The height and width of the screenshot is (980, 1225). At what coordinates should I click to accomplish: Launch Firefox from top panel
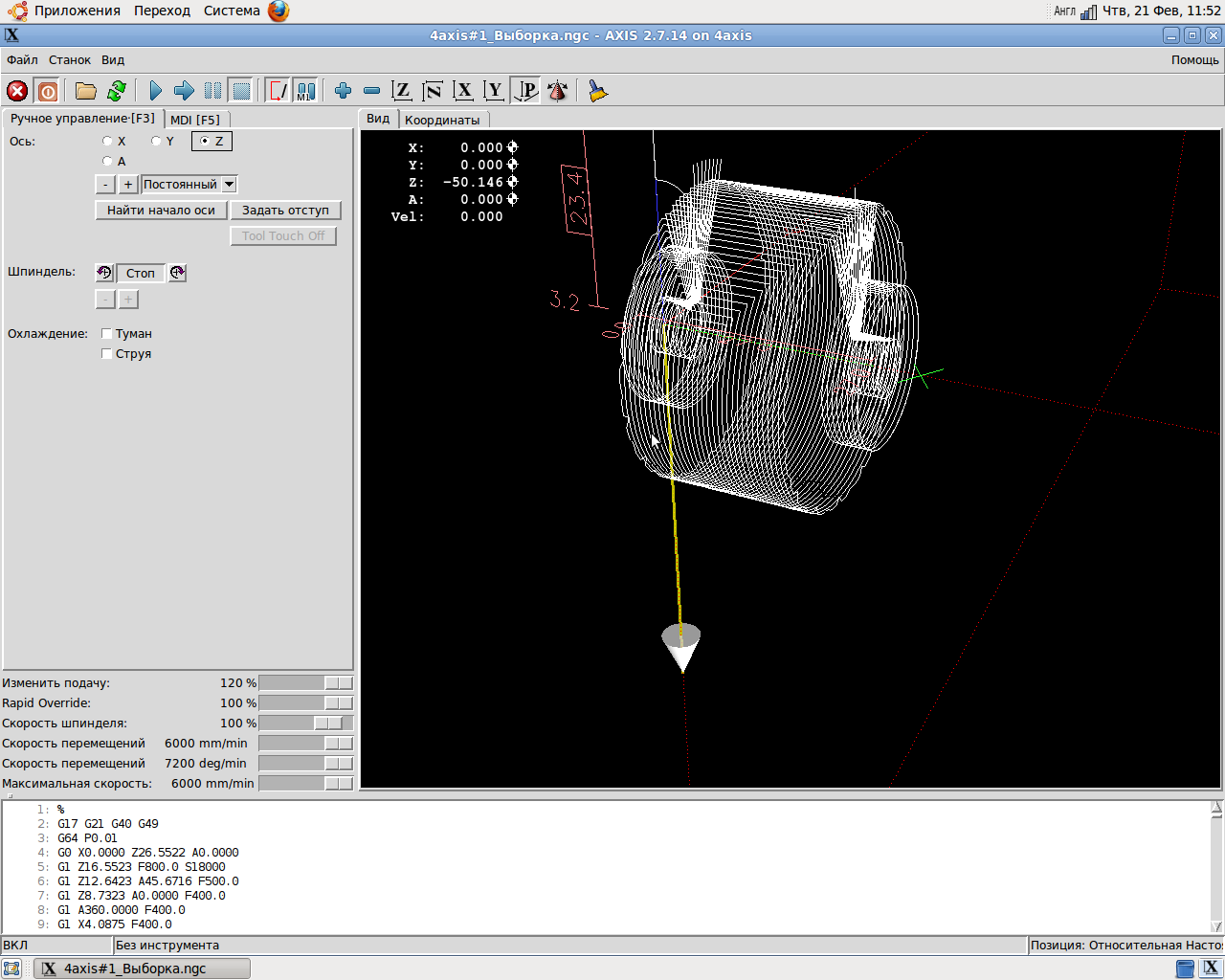pyautogui.click(x=278, y=11)
